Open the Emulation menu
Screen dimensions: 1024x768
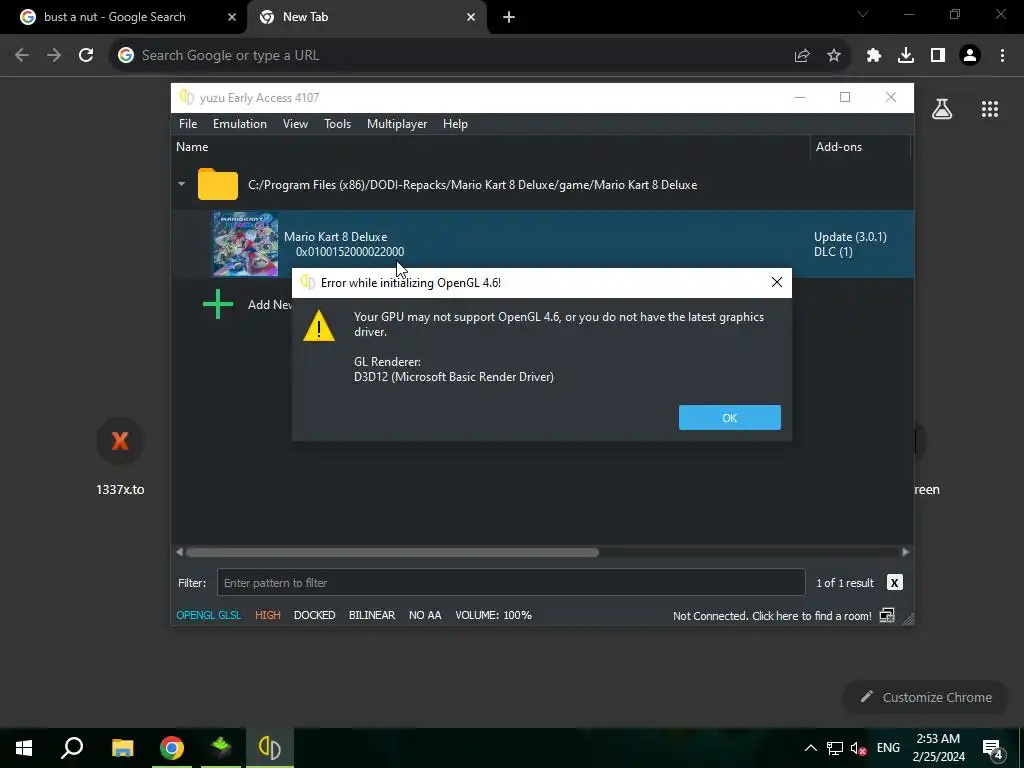click(240, 124)
